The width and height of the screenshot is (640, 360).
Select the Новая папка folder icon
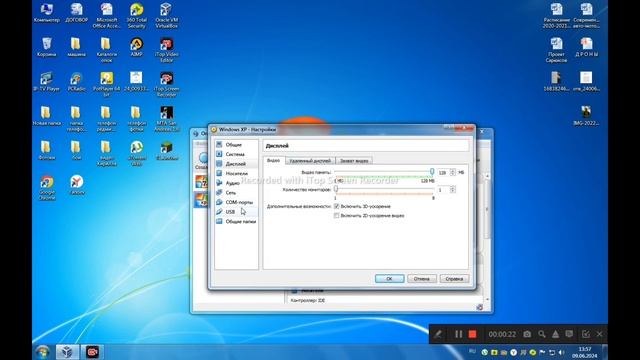(47, 116)
